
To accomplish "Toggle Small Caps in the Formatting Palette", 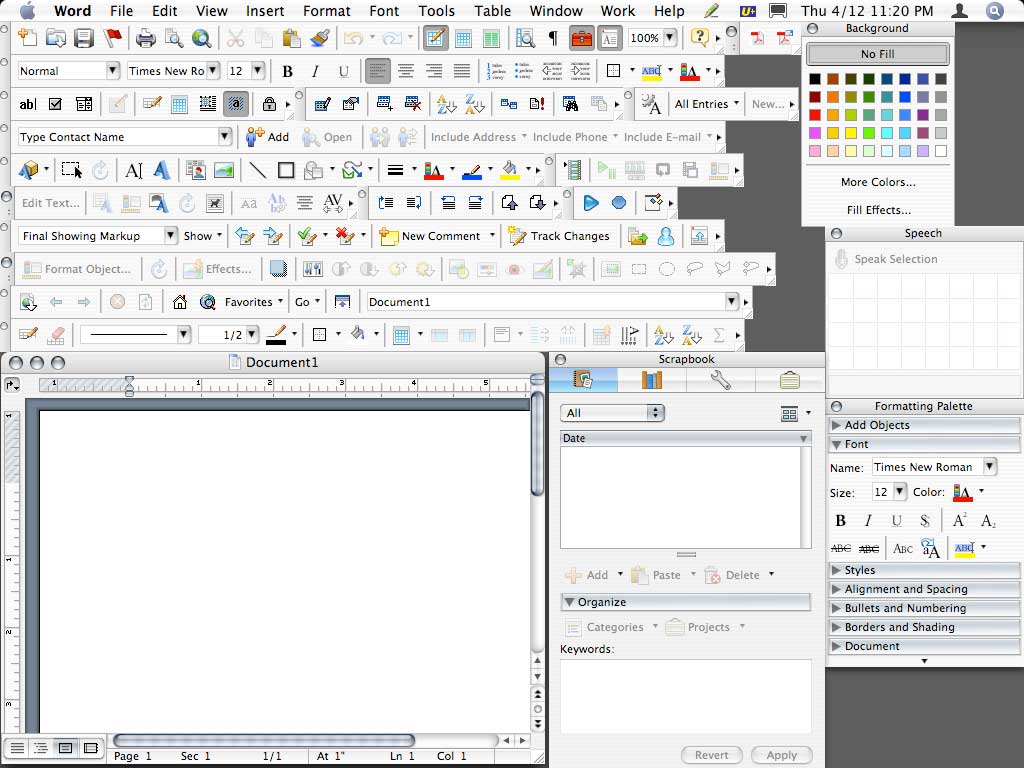I will [x=903, y=549].
